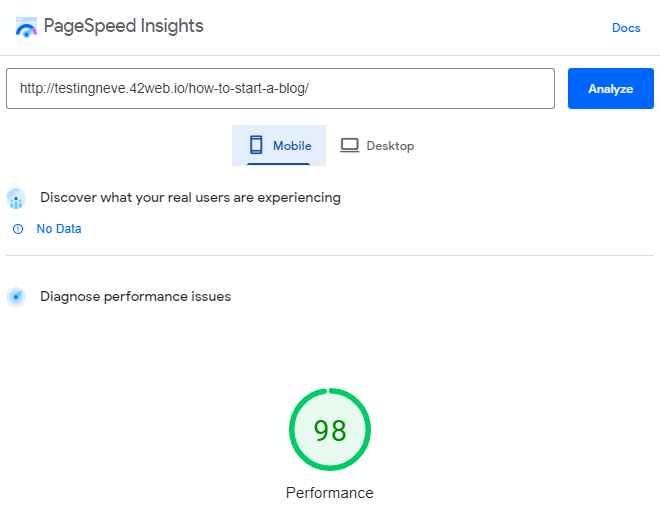
Task: Click the Performance label below the gauge
Action: pos(330,493)
